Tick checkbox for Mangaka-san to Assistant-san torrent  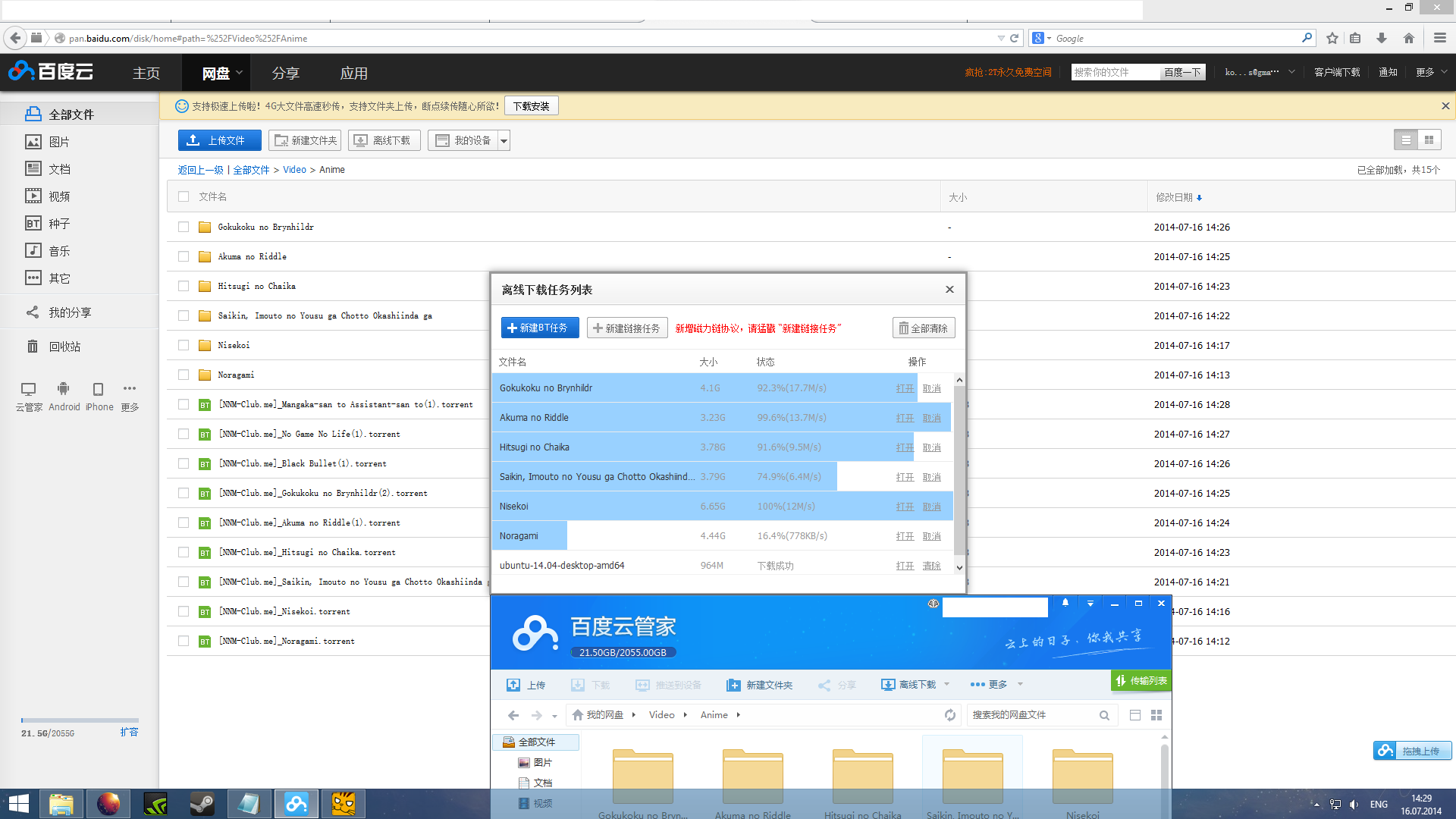pyautogui.click(x=184, y=404)
